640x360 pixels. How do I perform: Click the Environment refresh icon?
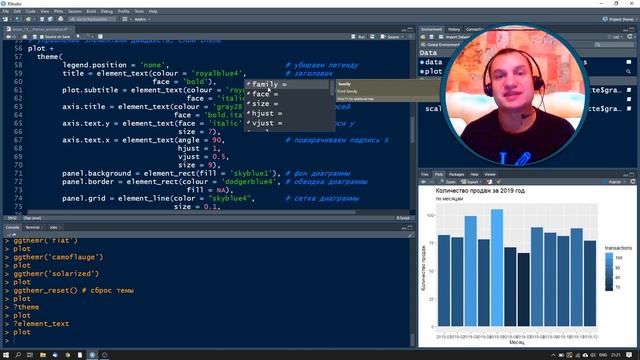pyautogui.click(x=630, y=37)
